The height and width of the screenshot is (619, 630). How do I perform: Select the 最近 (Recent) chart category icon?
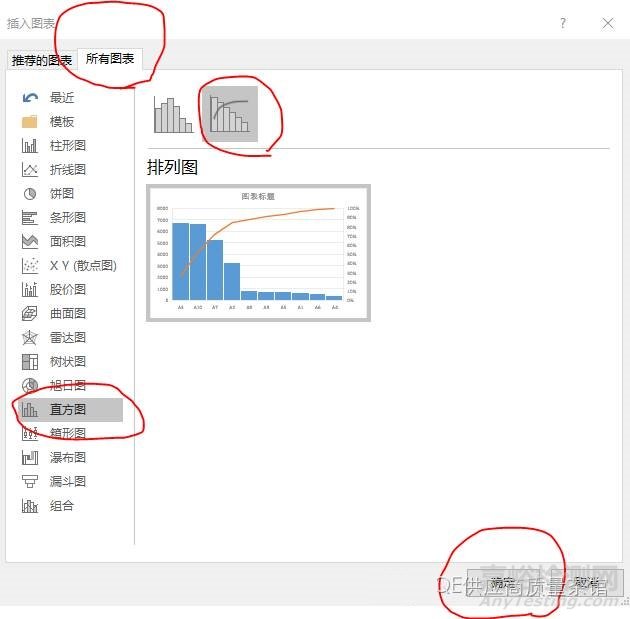pos(30,97)
